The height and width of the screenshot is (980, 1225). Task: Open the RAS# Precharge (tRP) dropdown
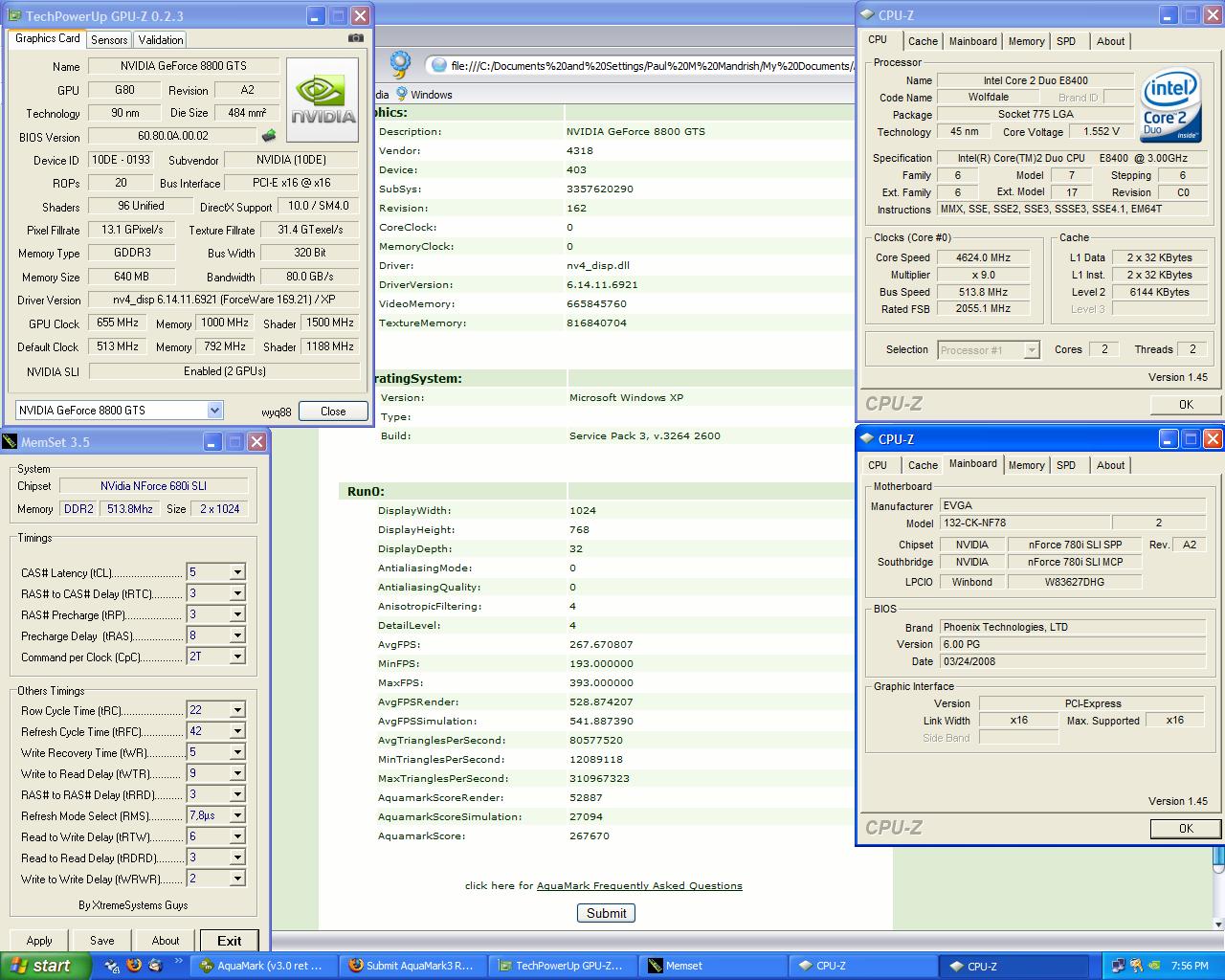pyautogui.click(x=237, y=614)
